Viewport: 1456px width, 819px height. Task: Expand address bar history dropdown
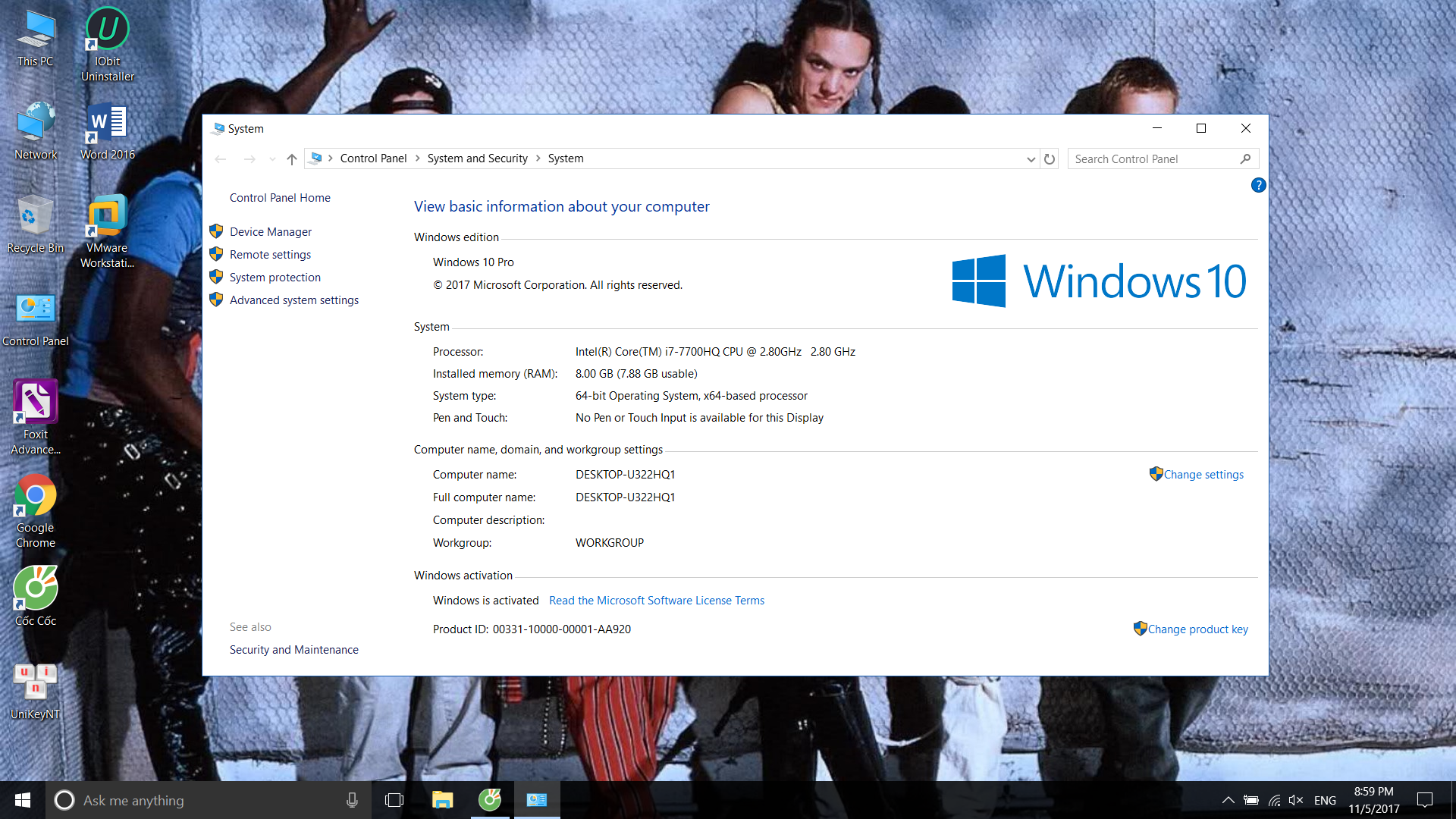(1031, 158)
